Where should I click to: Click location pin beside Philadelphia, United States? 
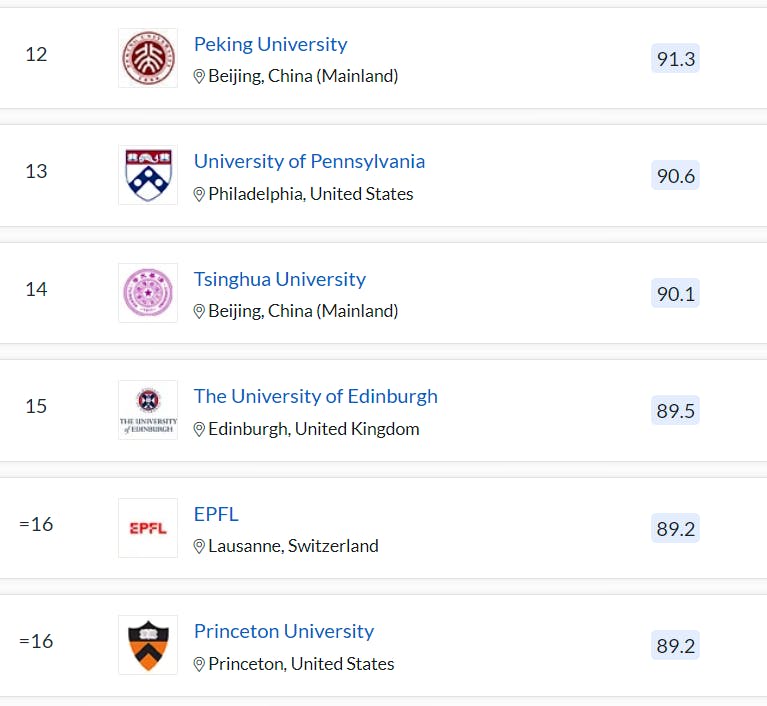199,194
